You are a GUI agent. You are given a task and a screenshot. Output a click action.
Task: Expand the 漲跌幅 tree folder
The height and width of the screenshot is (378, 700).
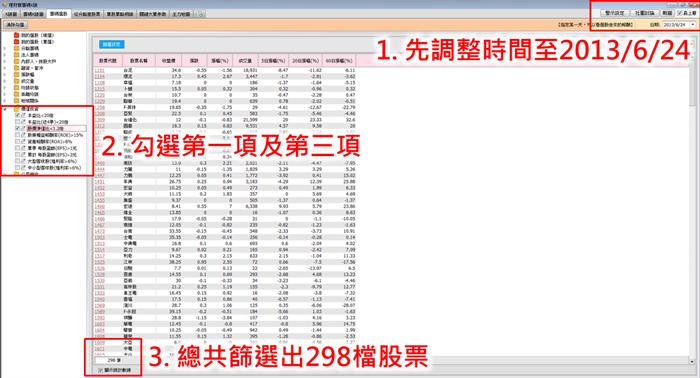point(5,75)
